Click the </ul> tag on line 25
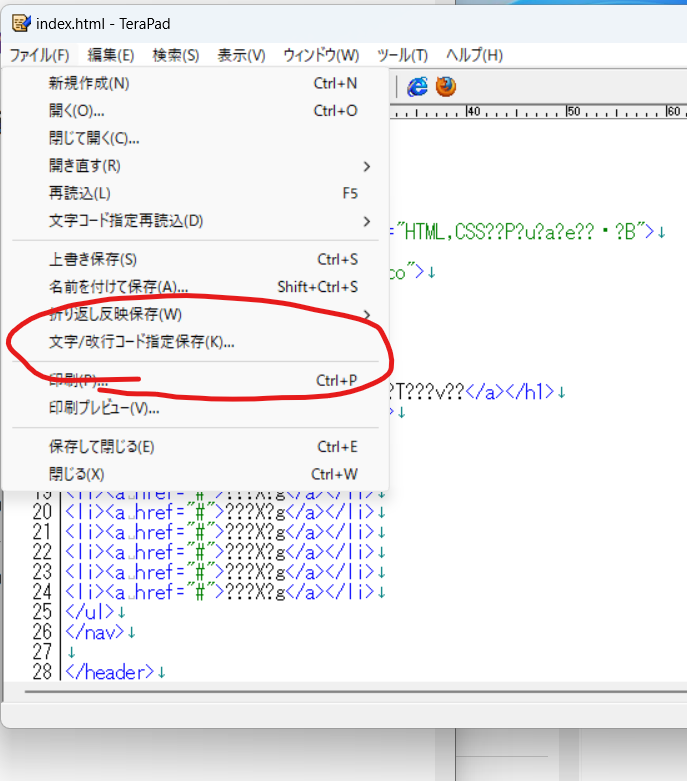This screenshot has height=781, width=687. pos(90,612)
